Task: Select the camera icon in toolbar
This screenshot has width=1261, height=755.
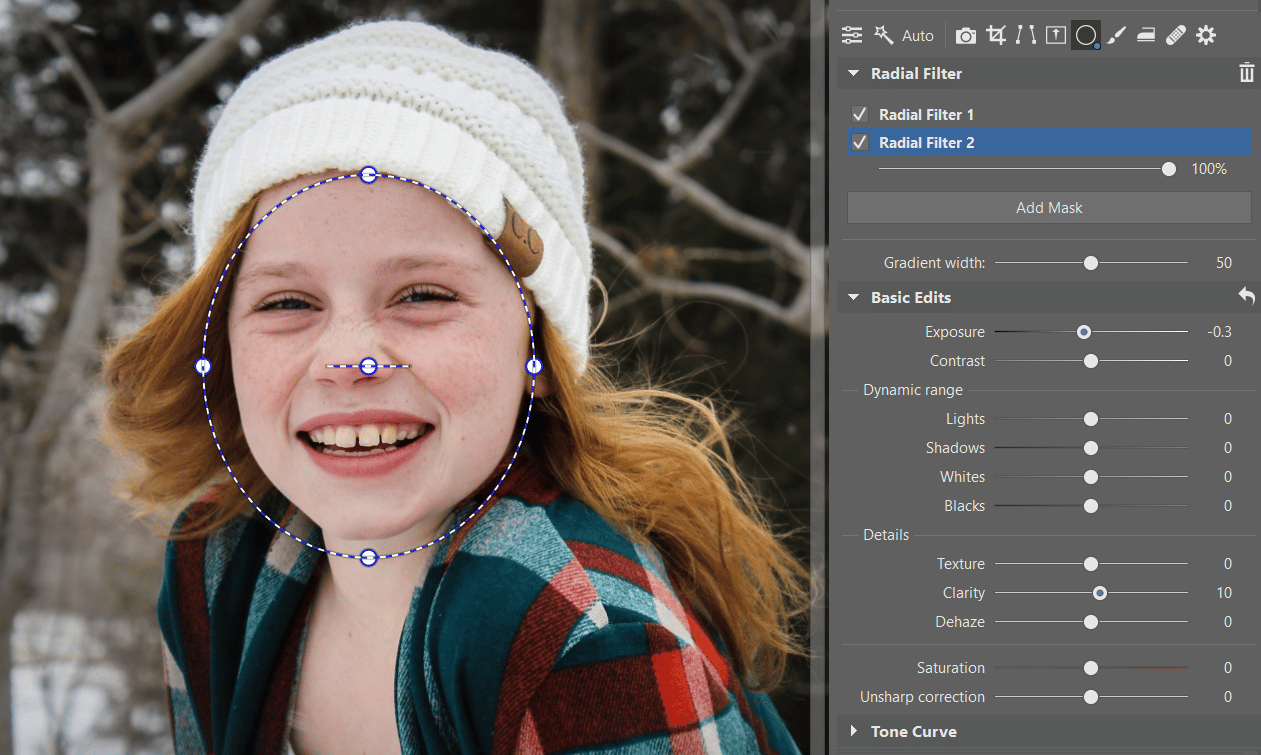Action: click(965, 36)
